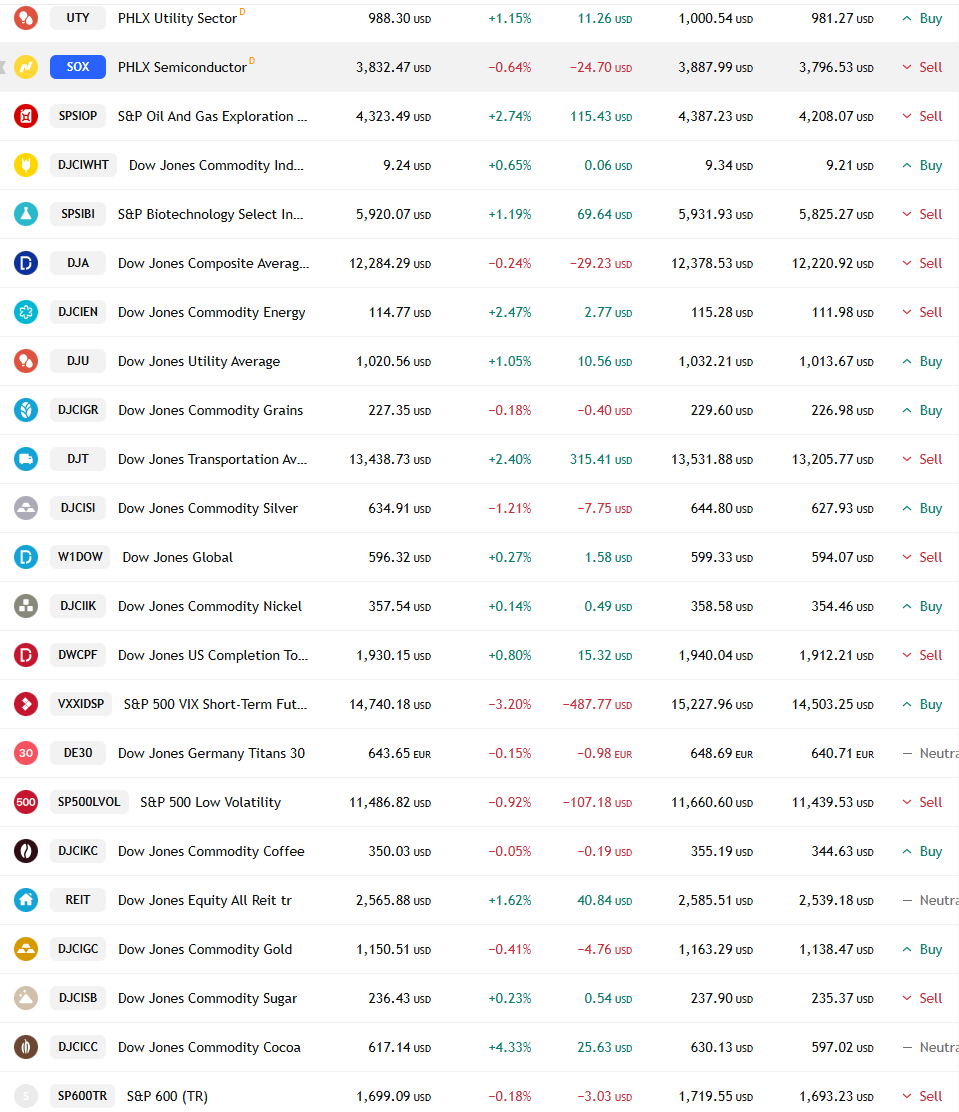Click the REIT house logo icon
959x1112 pixels.
coord(26,899)
